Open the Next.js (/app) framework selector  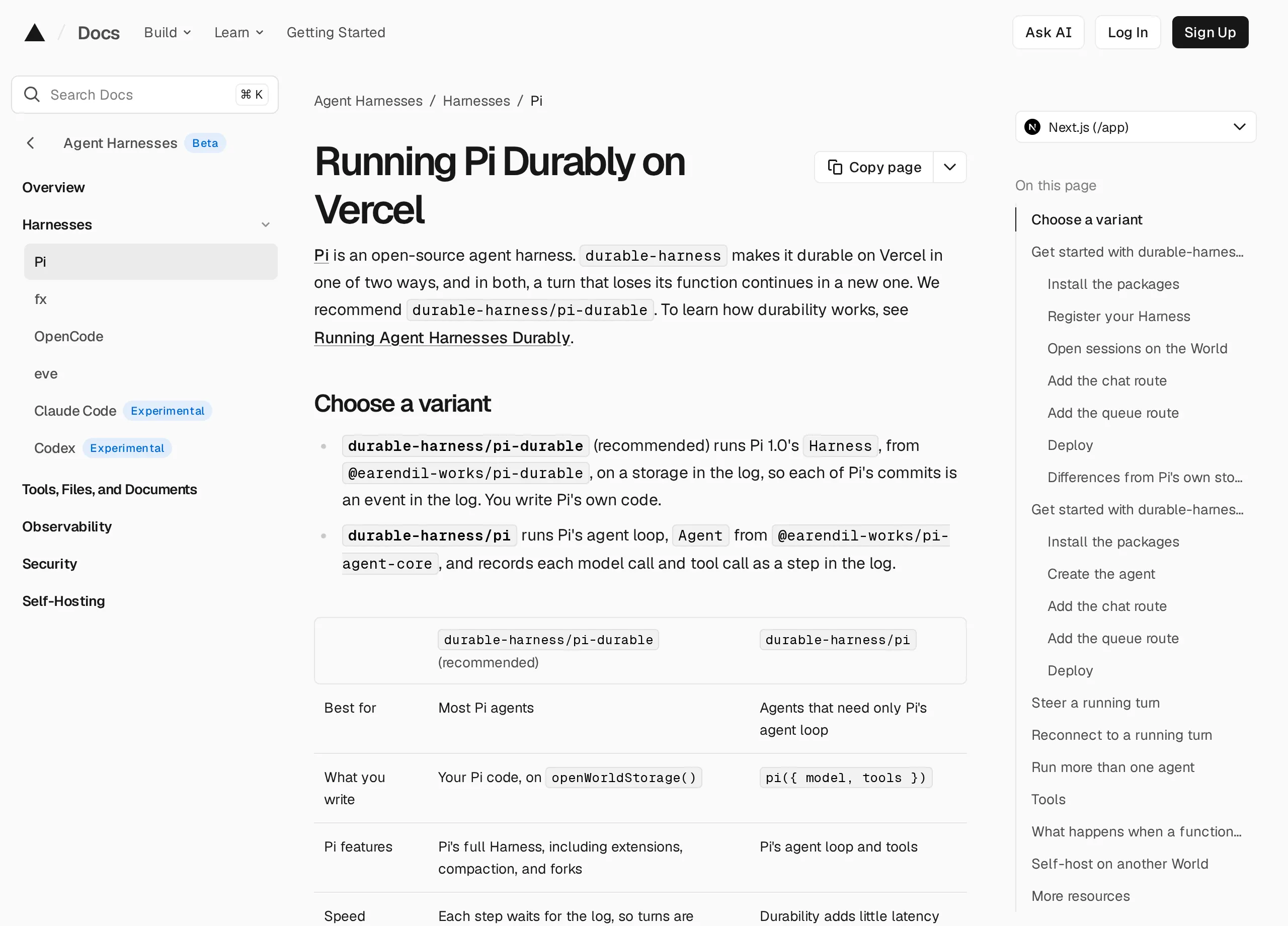1135,127
